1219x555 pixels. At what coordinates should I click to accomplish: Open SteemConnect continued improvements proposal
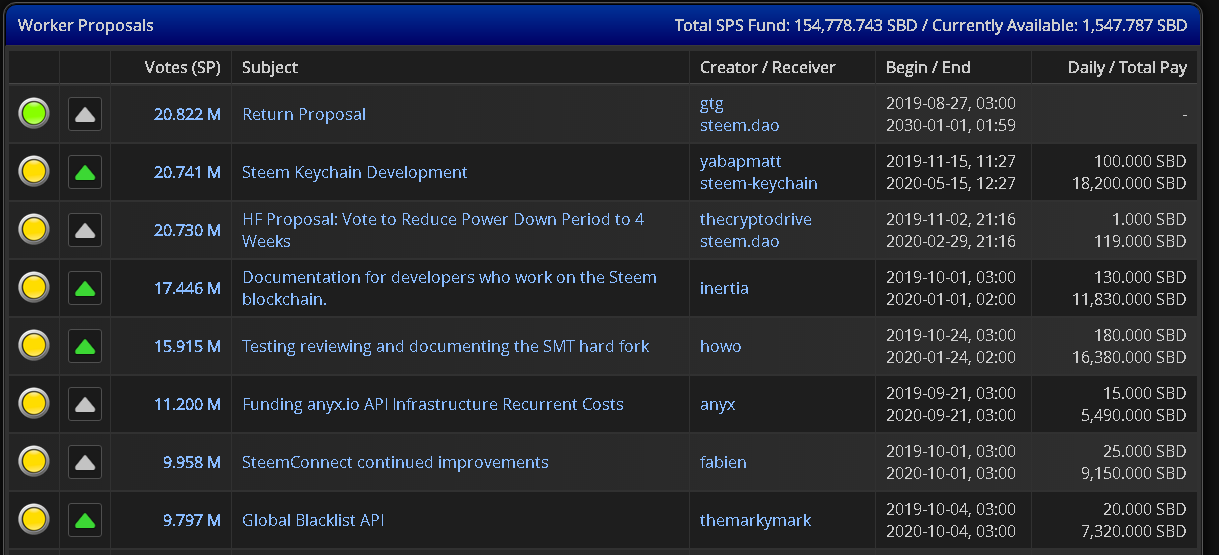[x=395, y=462]
